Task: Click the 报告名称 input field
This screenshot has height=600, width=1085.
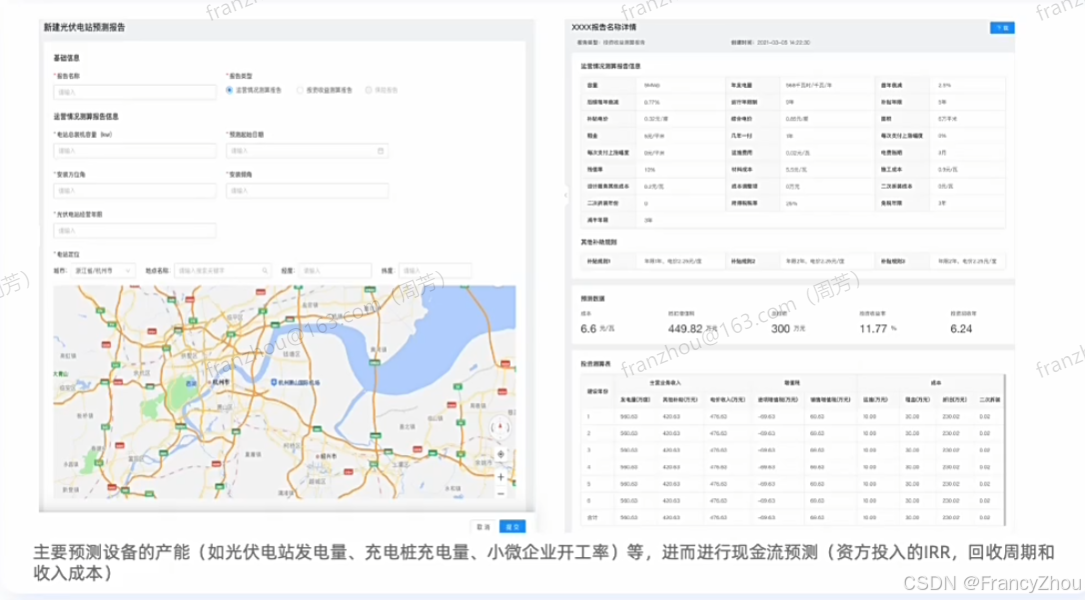Action: tap(135, 92)
